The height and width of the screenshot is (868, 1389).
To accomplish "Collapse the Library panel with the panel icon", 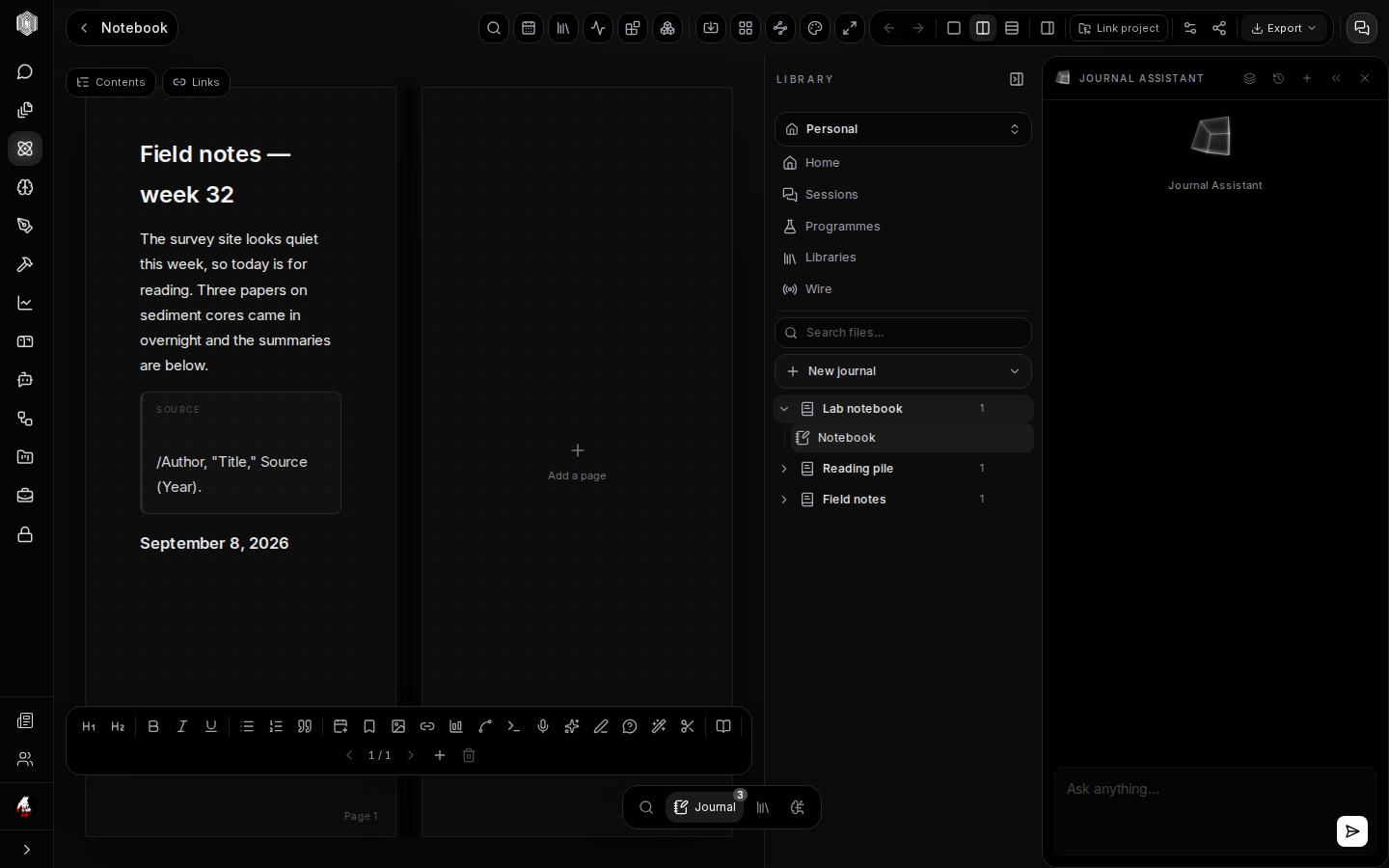I will click(1017, 79).
